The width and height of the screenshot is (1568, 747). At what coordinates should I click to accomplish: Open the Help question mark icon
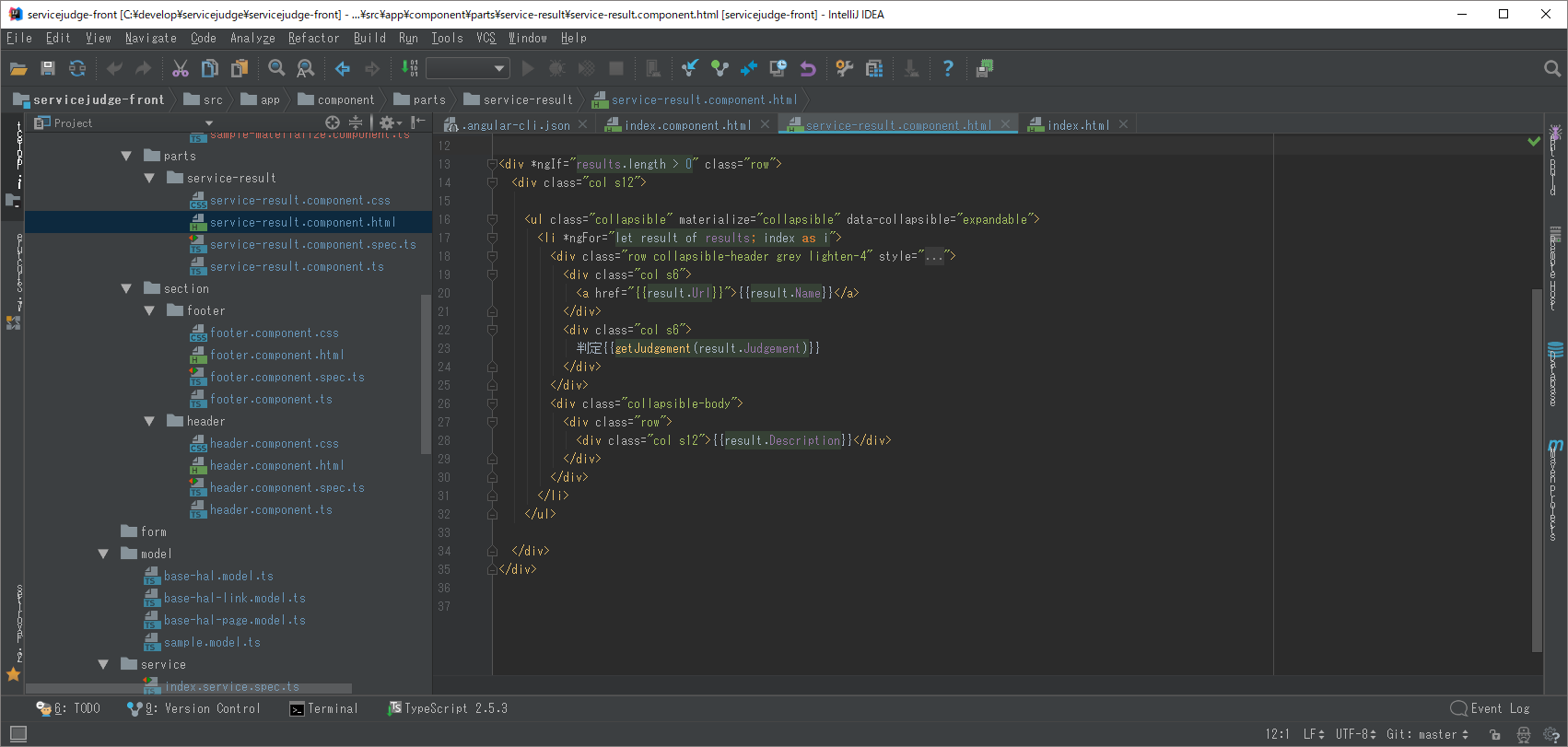coord(948,68)
